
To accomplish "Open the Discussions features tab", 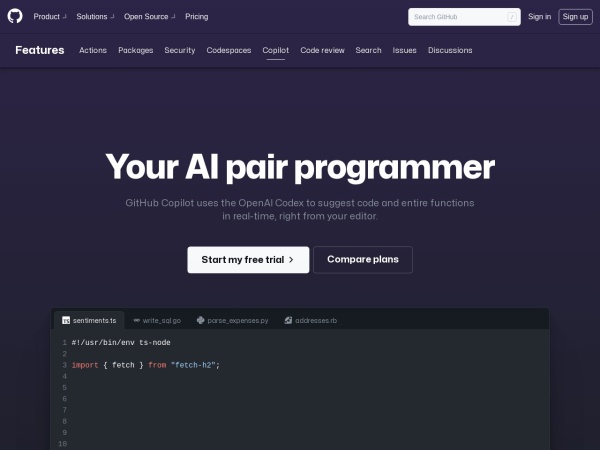I will 450,50.
